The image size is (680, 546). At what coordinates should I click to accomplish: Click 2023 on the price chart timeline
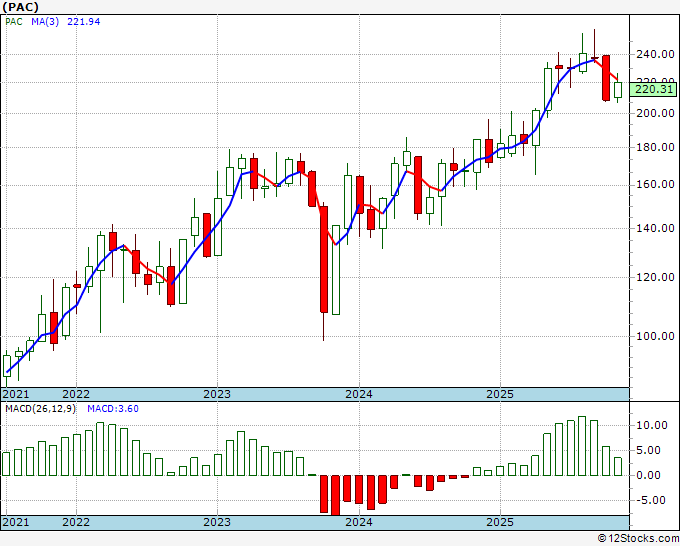(x=217, y=394)
